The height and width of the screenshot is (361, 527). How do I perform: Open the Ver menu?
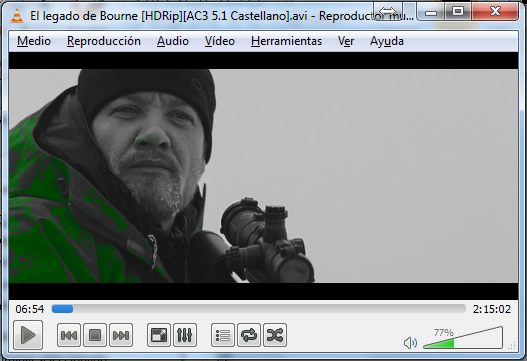pyautogui.click(x=346, y=41)
